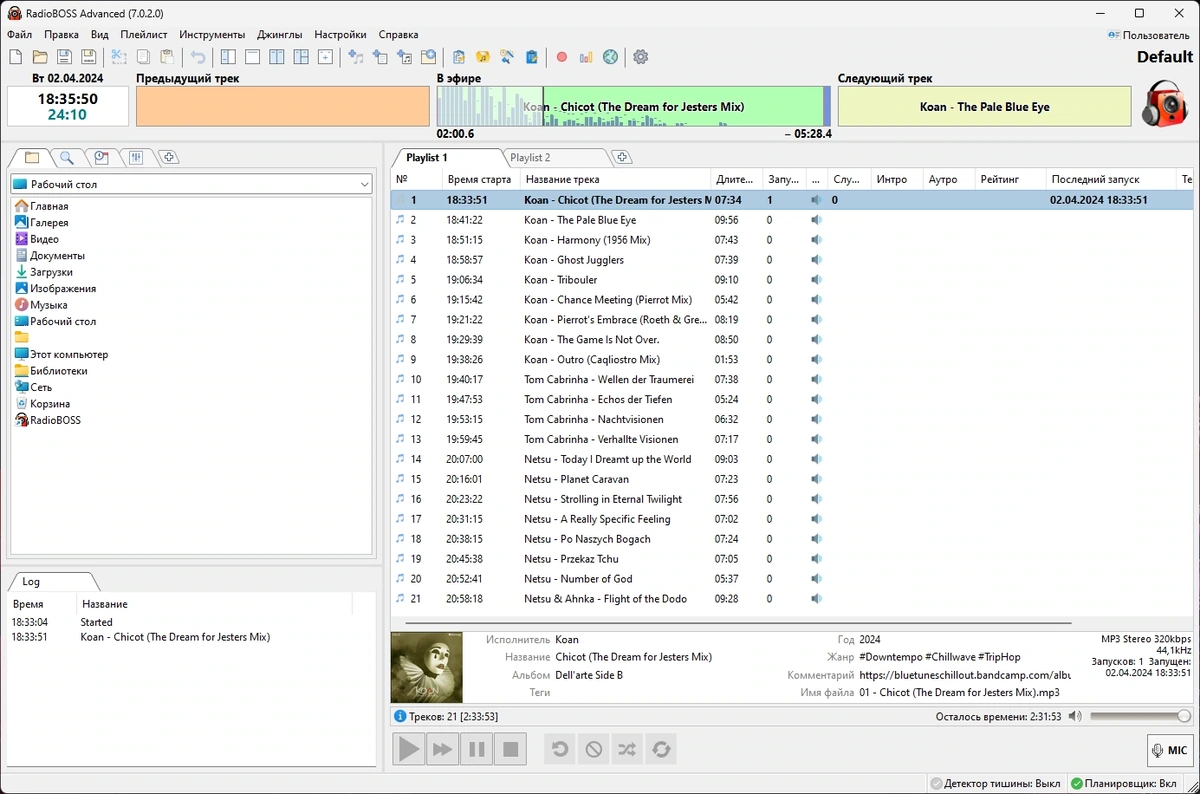This screenshot has height=794, width=1200.
Task: Switch to the search tab with the magnifier icon
Action: 67,157
